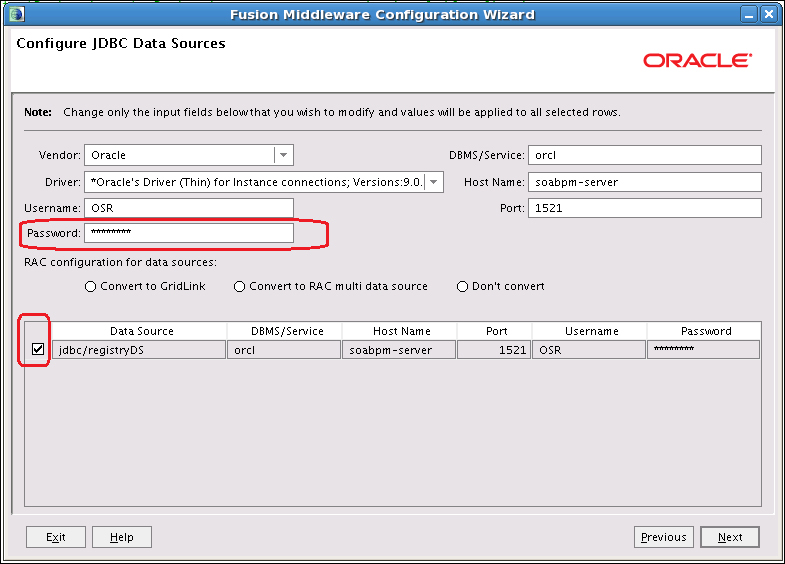
Task: Click the Host Name input field
Action: click(645, 182)
